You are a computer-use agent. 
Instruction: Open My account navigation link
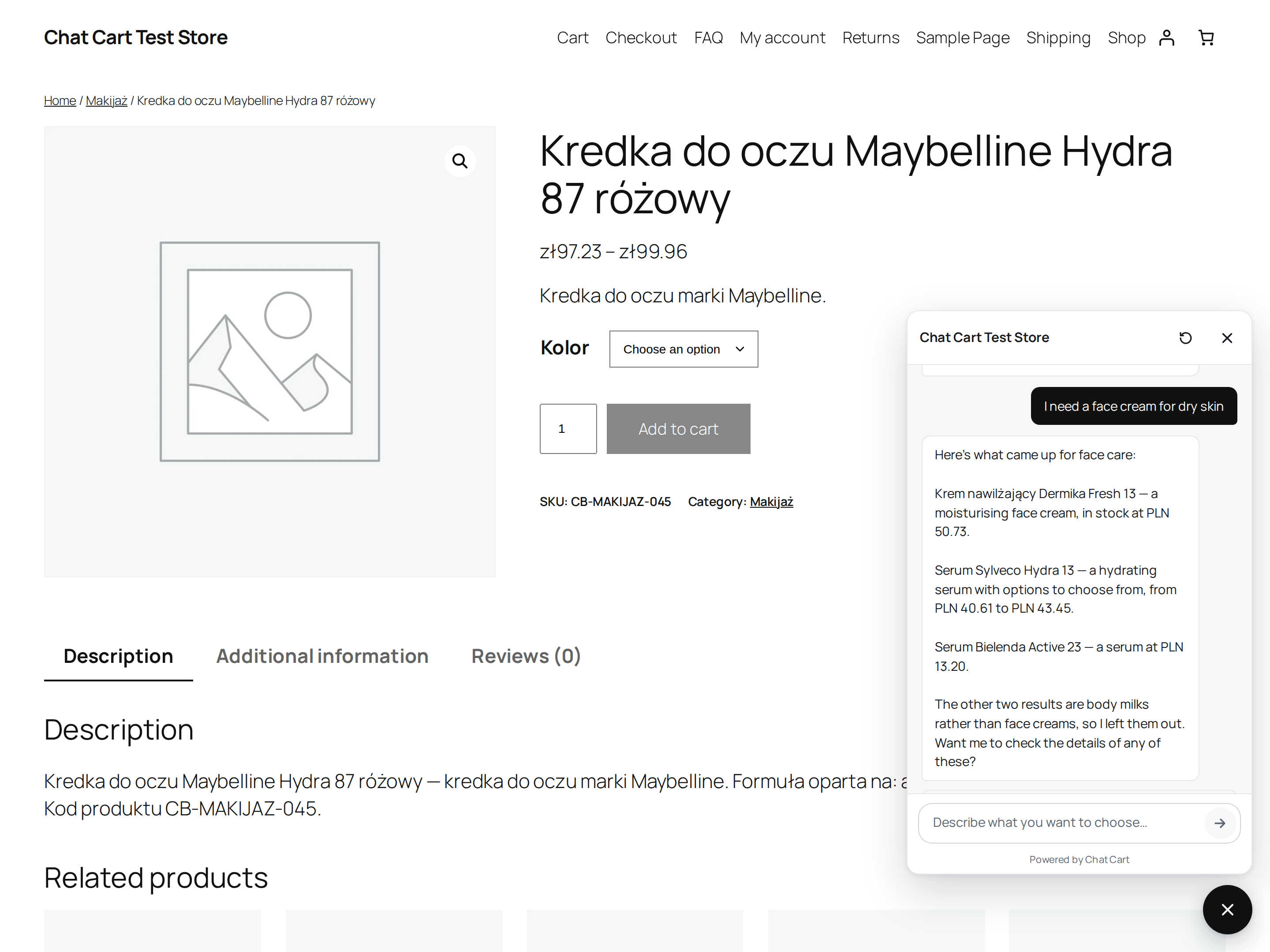click(782, 38)
